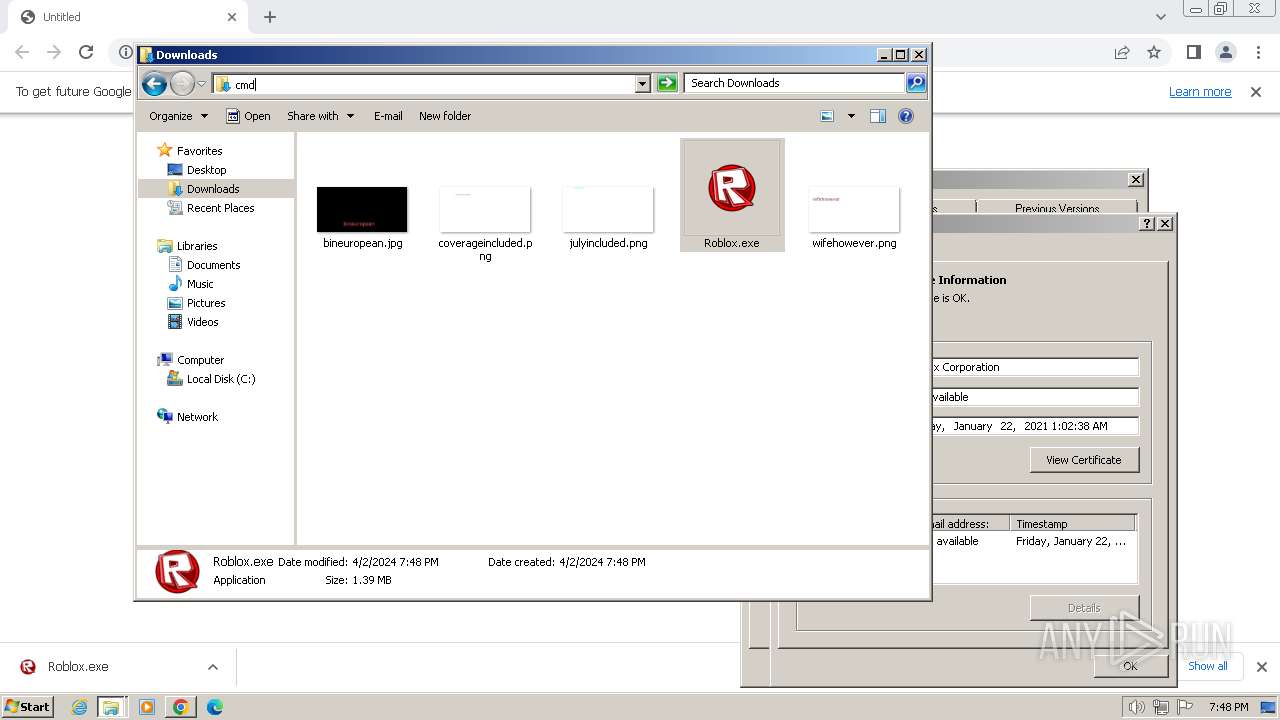Click the Chrome forward navigation arrow
The image size is (1280, 720).
tap(54, 52)
